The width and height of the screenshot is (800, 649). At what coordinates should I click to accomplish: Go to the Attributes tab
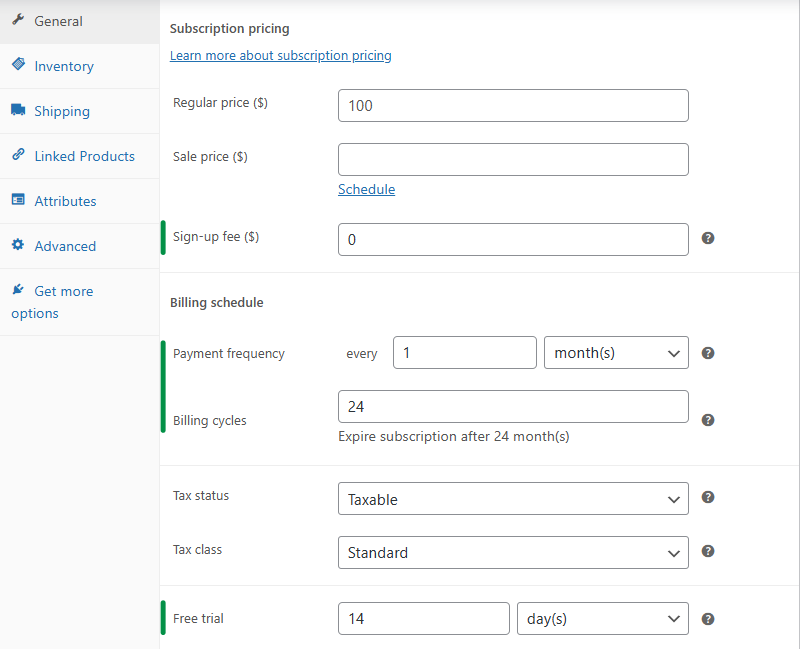coord(65,201)
